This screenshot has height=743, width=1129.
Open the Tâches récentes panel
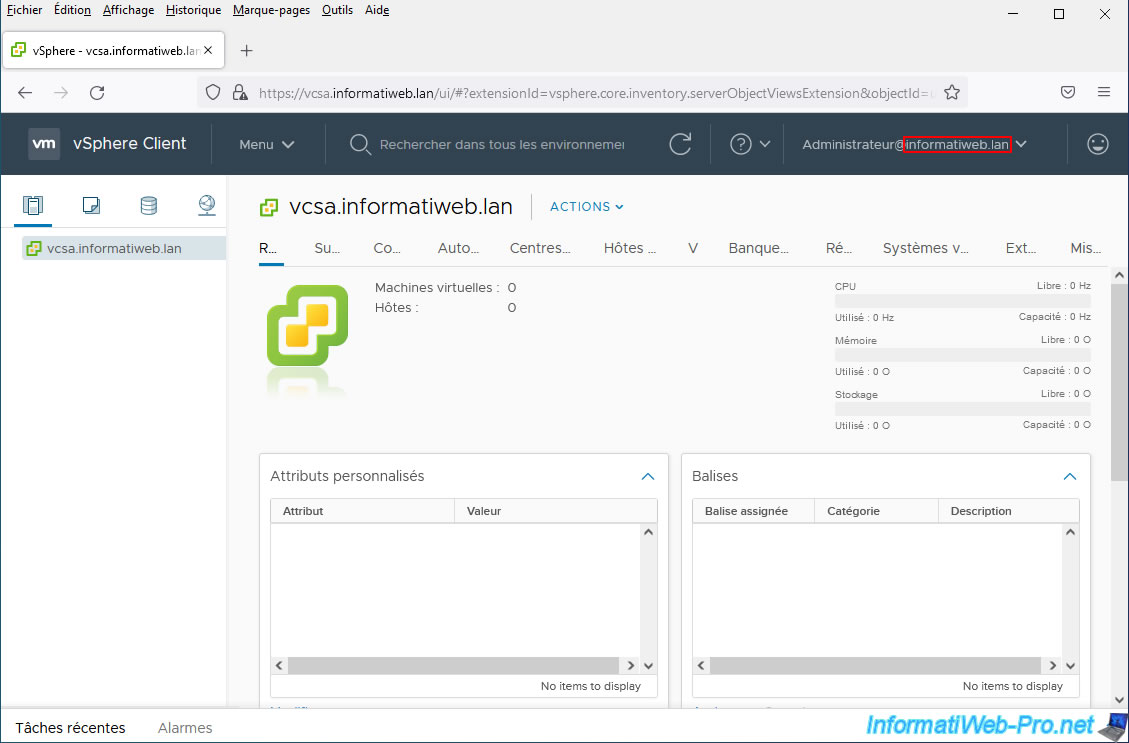pyautogui.click(x=71, y=728)
